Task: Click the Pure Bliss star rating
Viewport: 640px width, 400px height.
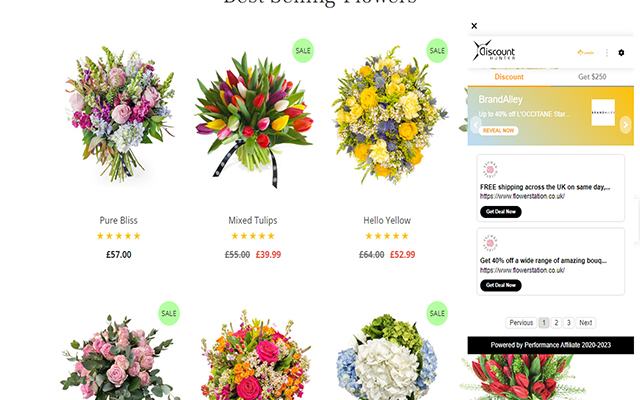Action: (x=118, y=236)
